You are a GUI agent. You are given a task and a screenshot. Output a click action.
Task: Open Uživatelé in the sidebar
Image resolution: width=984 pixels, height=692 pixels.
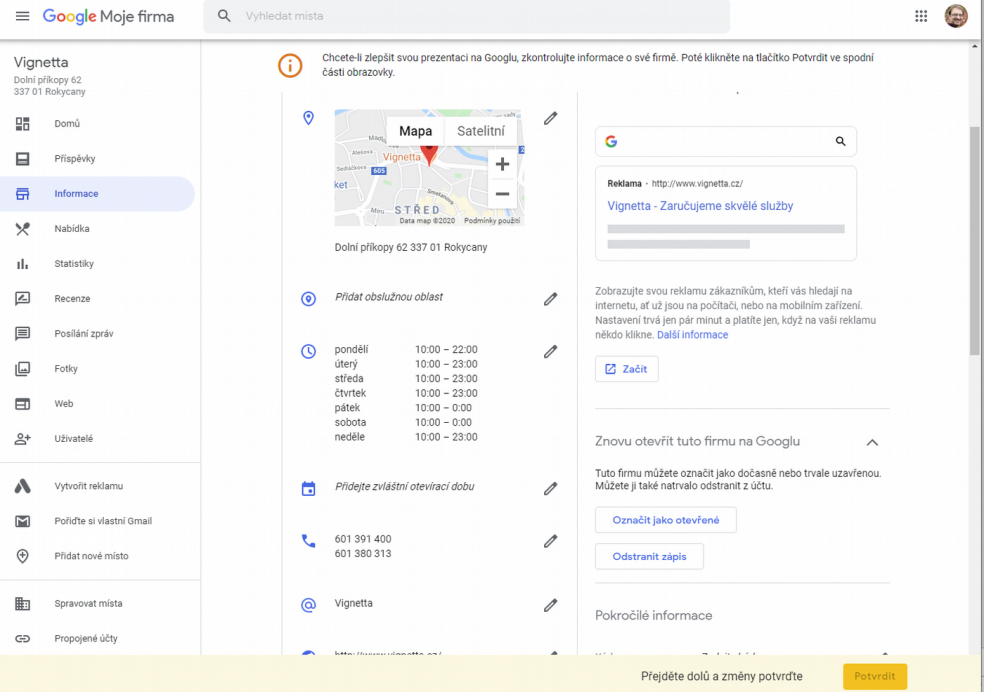(x=97, y=439)
